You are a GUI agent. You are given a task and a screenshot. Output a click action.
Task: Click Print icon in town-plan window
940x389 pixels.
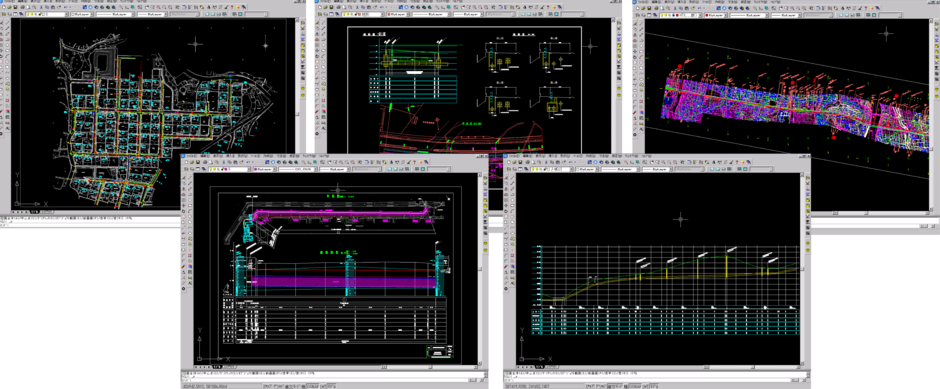[x=22, y=7]
